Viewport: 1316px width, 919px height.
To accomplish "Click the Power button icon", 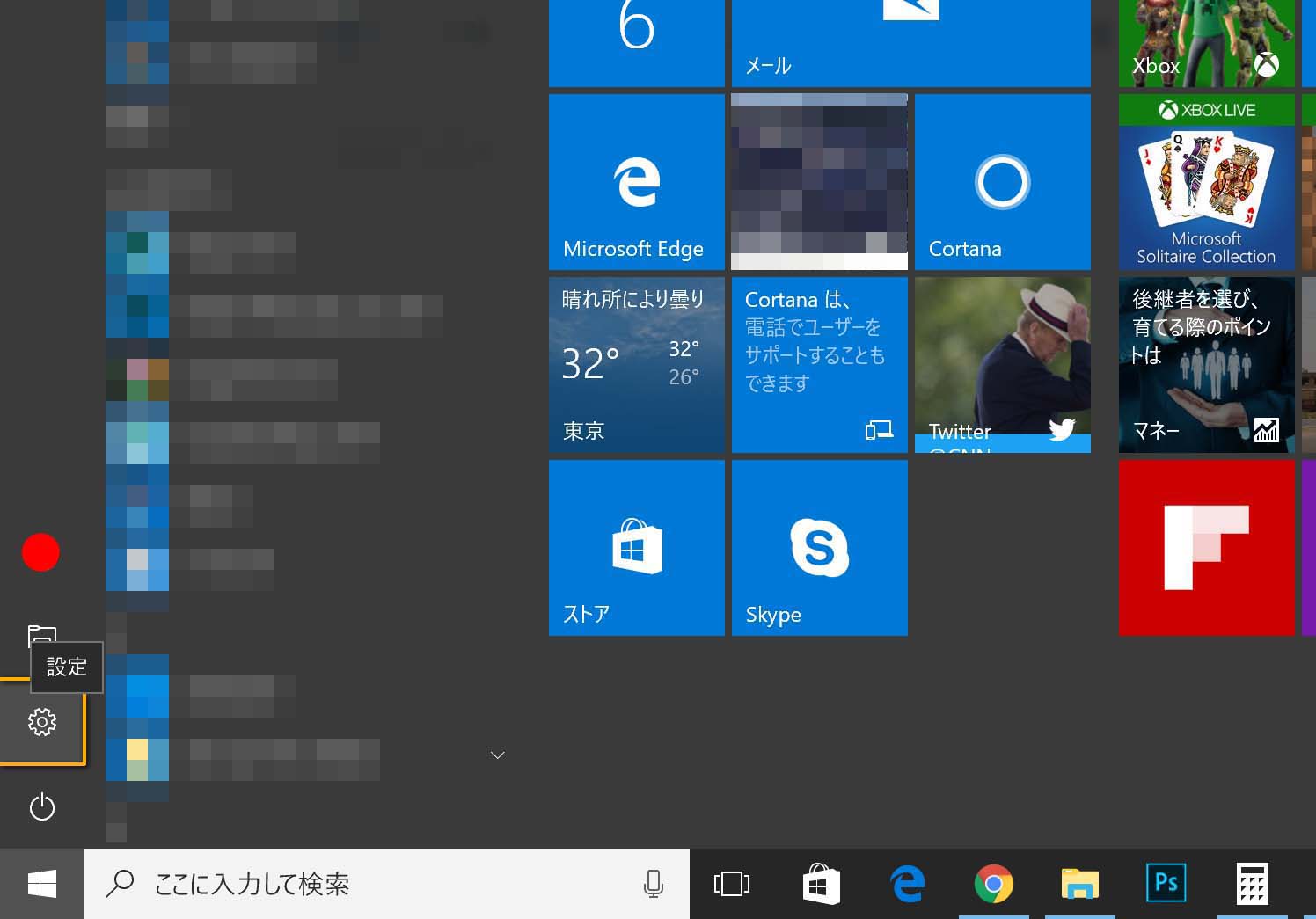I will tap(41, 806).
